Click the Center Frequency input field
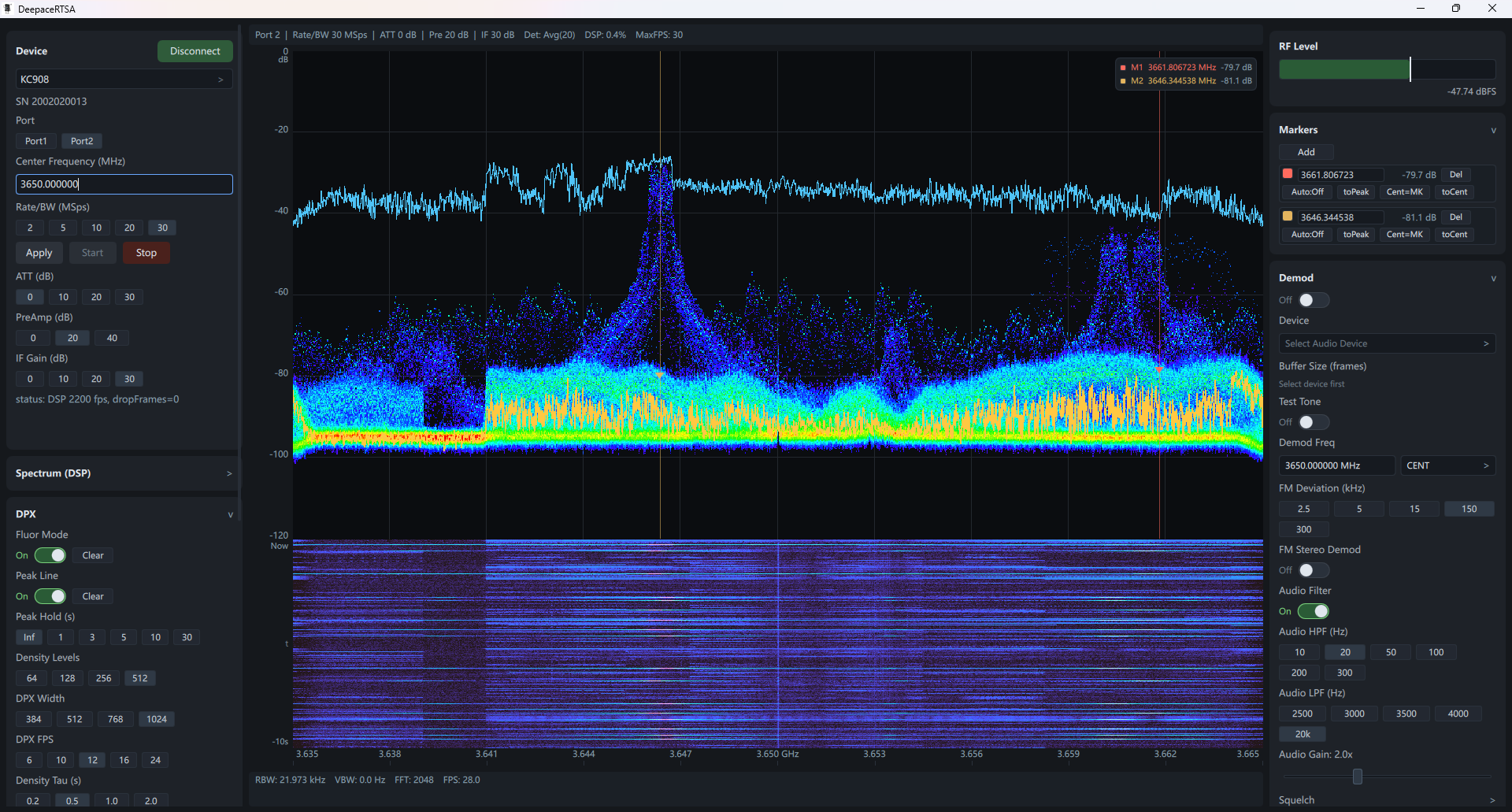The height and width of the screenshot is (812, 1512). point(124,184)
